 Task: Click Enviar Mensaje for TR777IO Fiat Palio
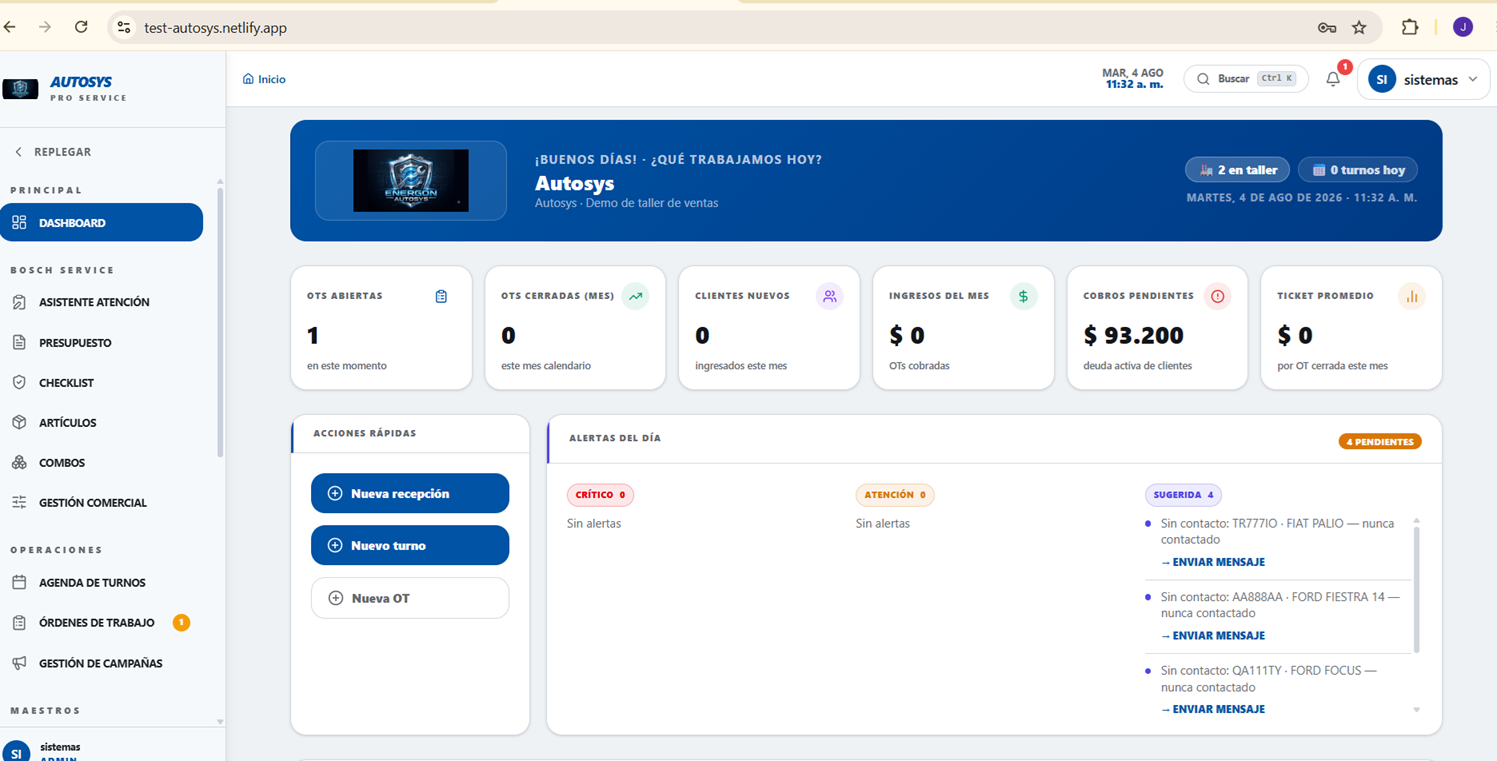click(x=1213, y=562)
